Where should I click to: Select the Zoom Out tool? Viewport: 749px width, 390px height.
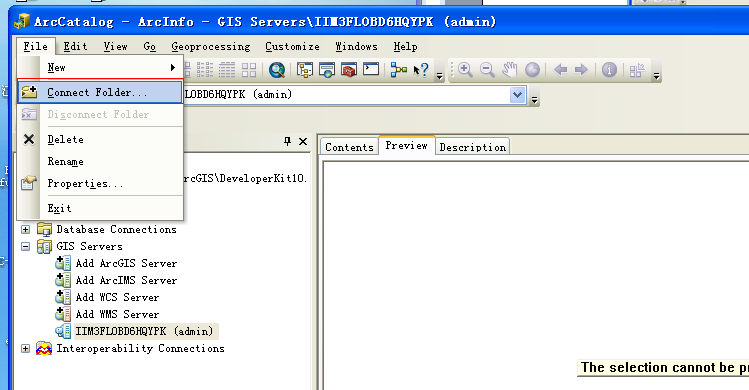coord(487,70)
